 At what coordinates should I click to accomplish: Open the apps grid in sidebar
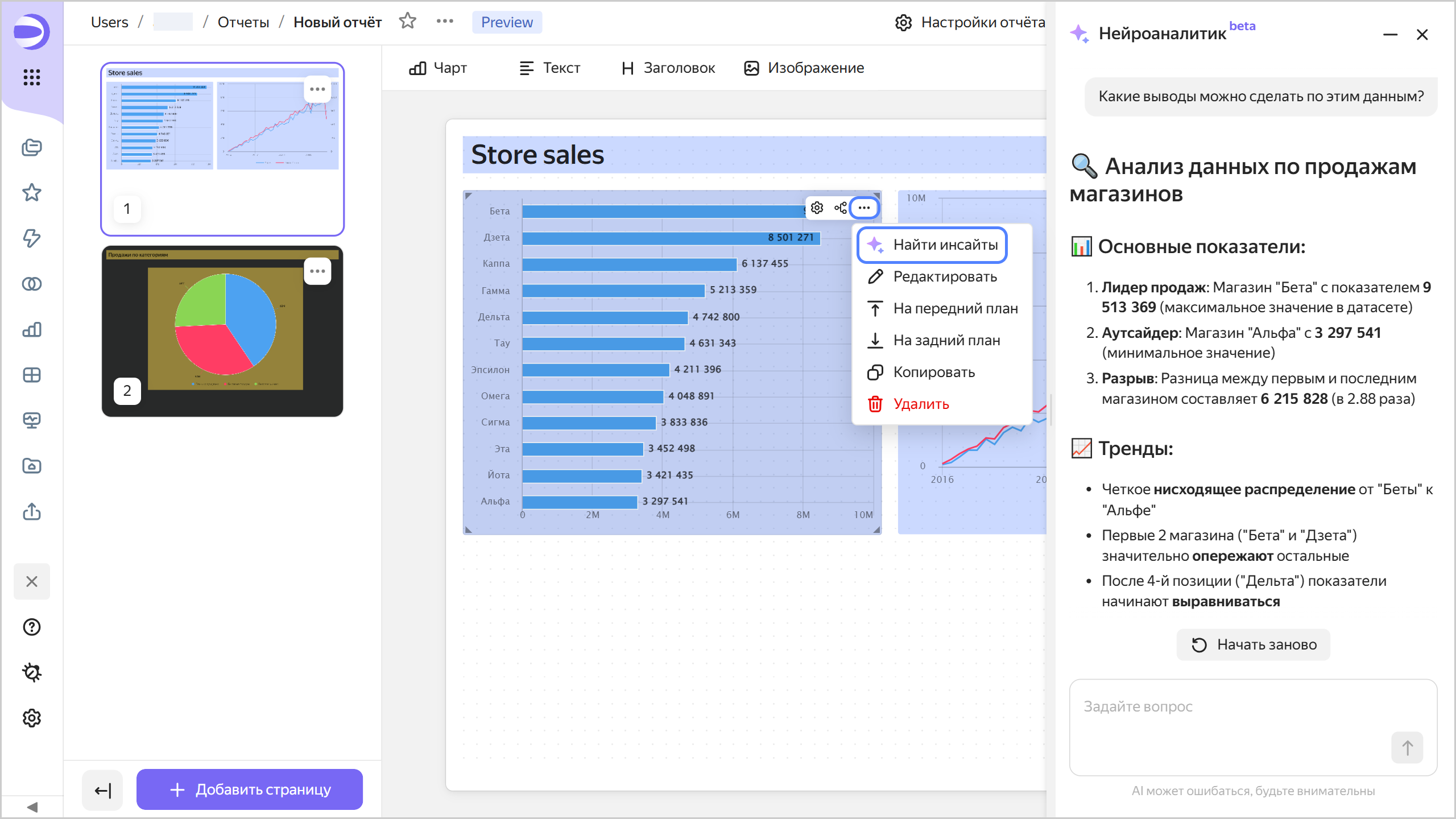(32, 77)
